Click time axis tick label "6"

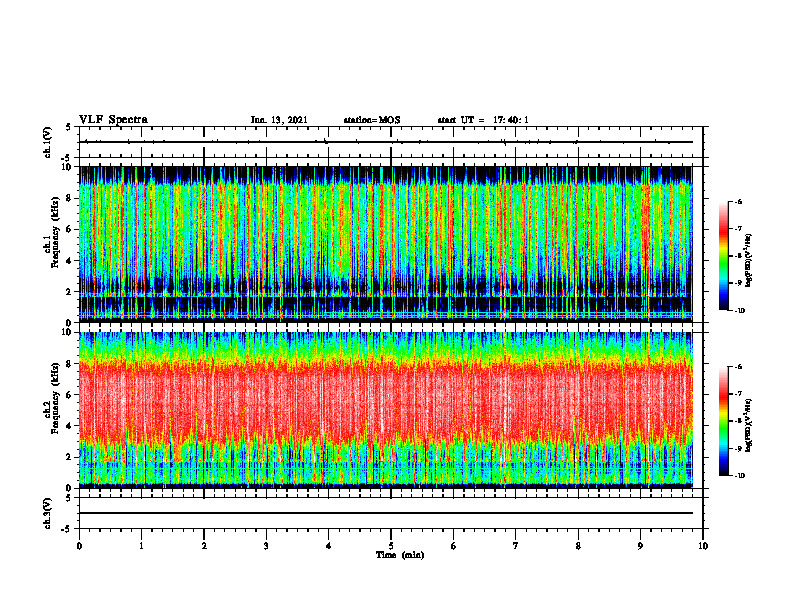454,546
